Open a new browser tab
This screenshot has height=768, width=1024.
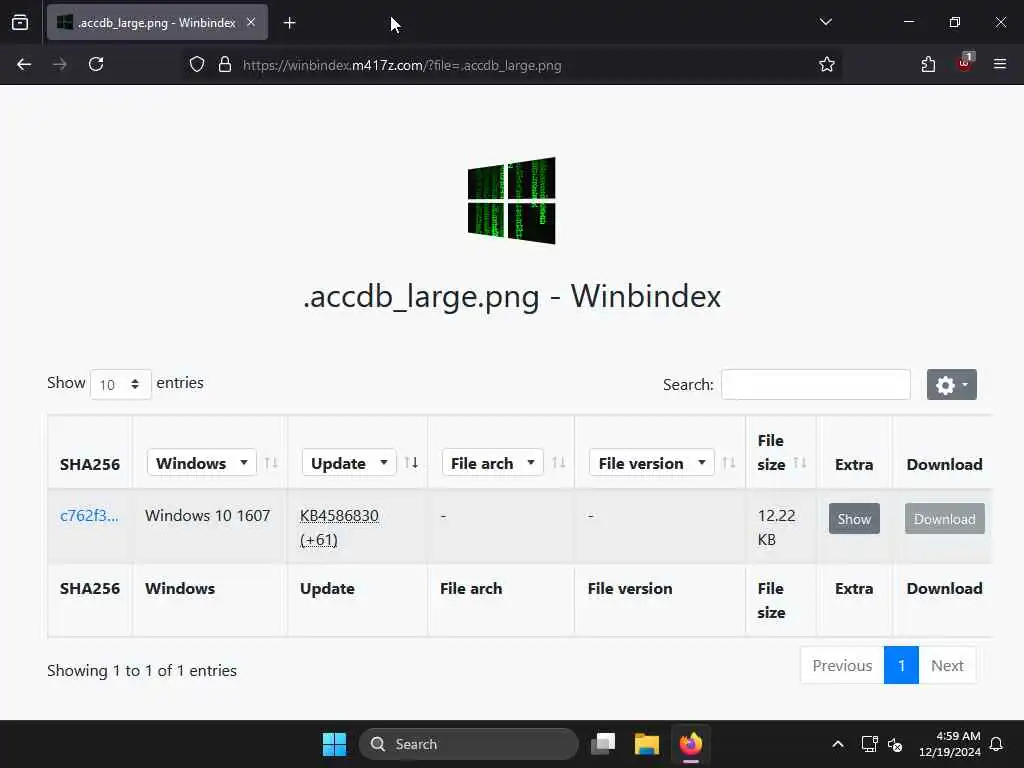click(x=289, y=23)
